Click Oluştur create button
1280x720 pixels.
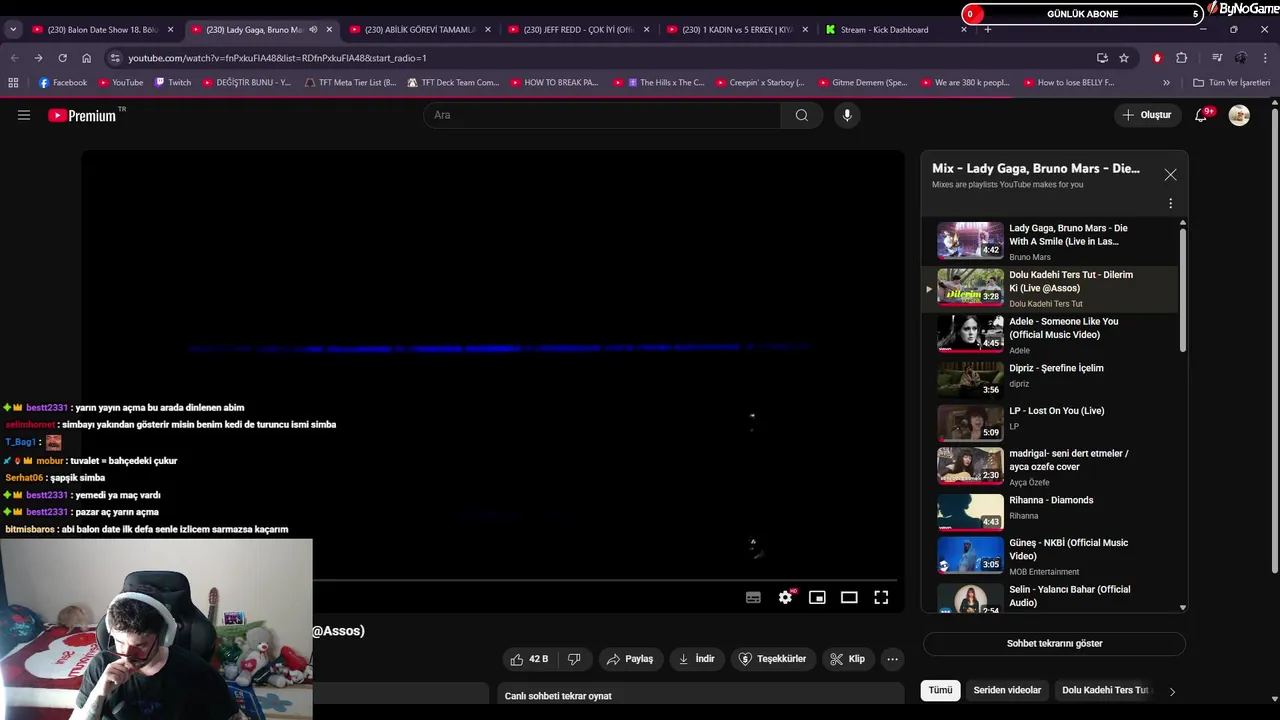[1146, 115]
